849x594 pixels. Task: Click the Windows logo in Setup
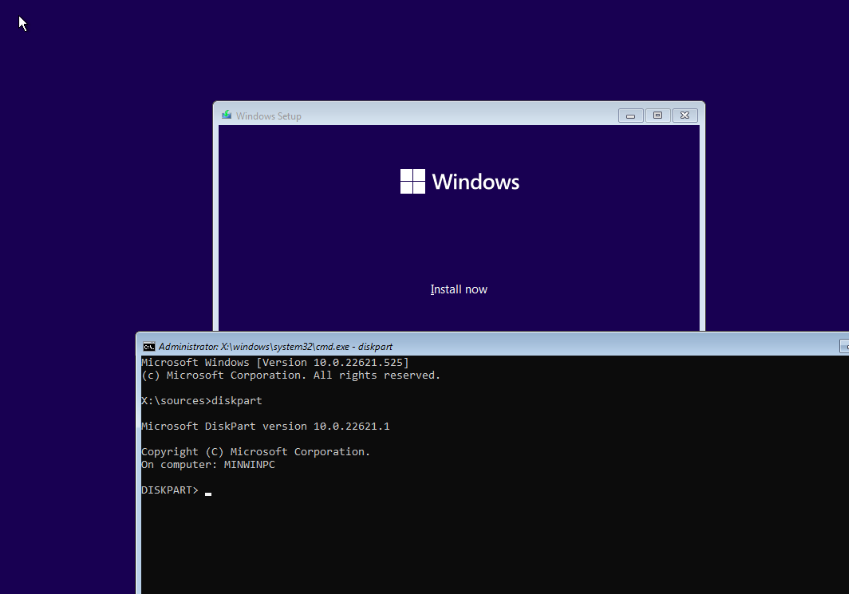[x=412, y=181]
